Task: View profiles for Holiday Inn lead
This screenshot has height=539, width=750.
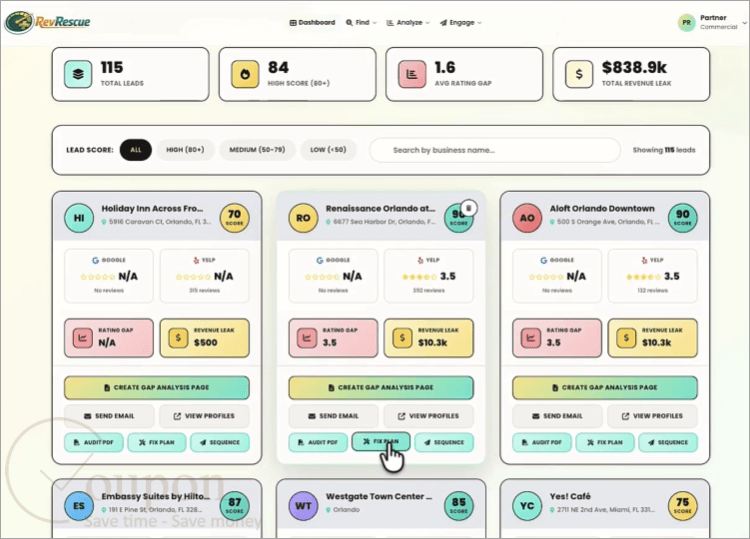Action: coord(204,416)
